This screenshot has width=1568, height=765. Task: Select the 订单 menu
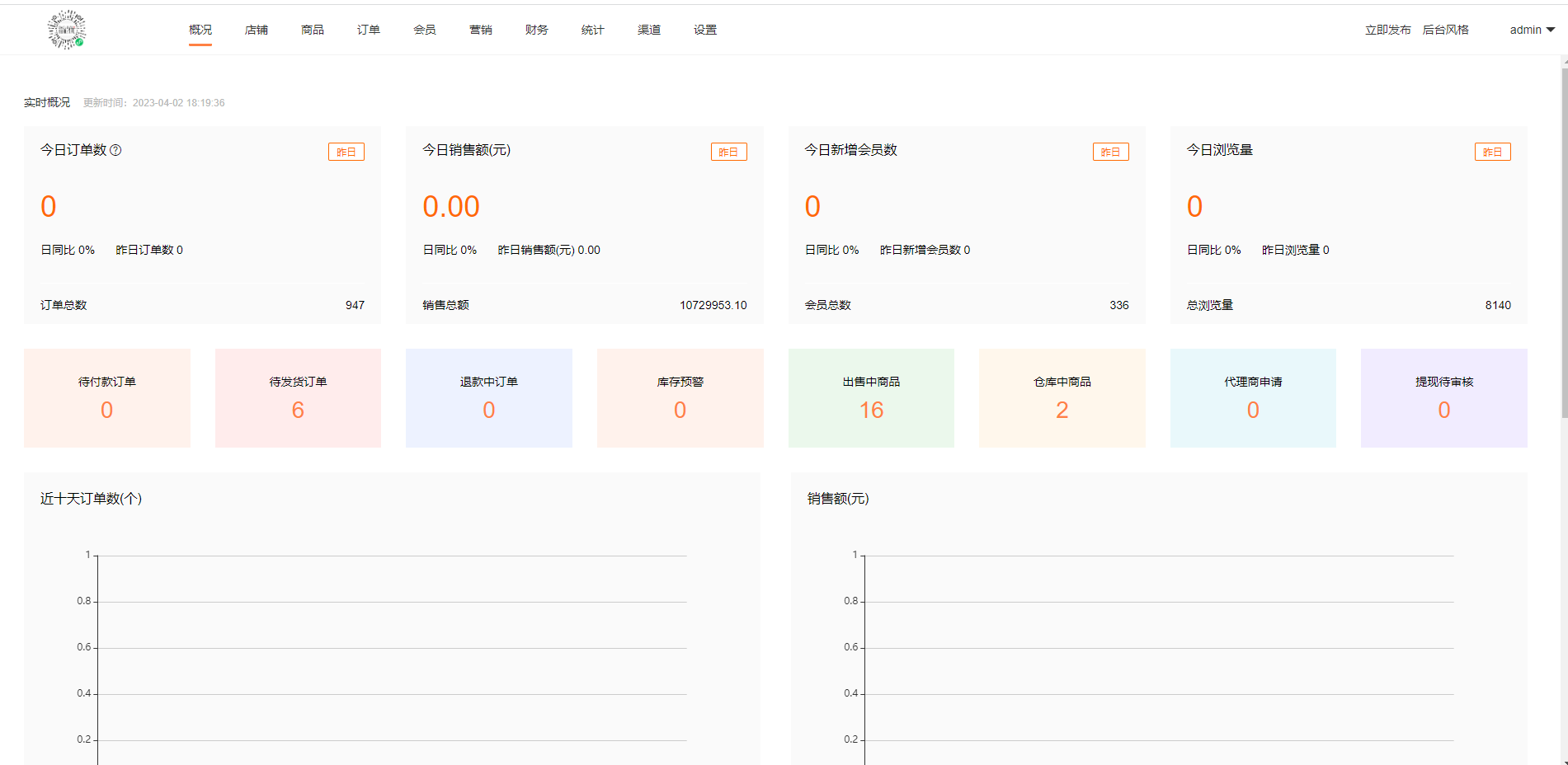(x=369, y=30)
